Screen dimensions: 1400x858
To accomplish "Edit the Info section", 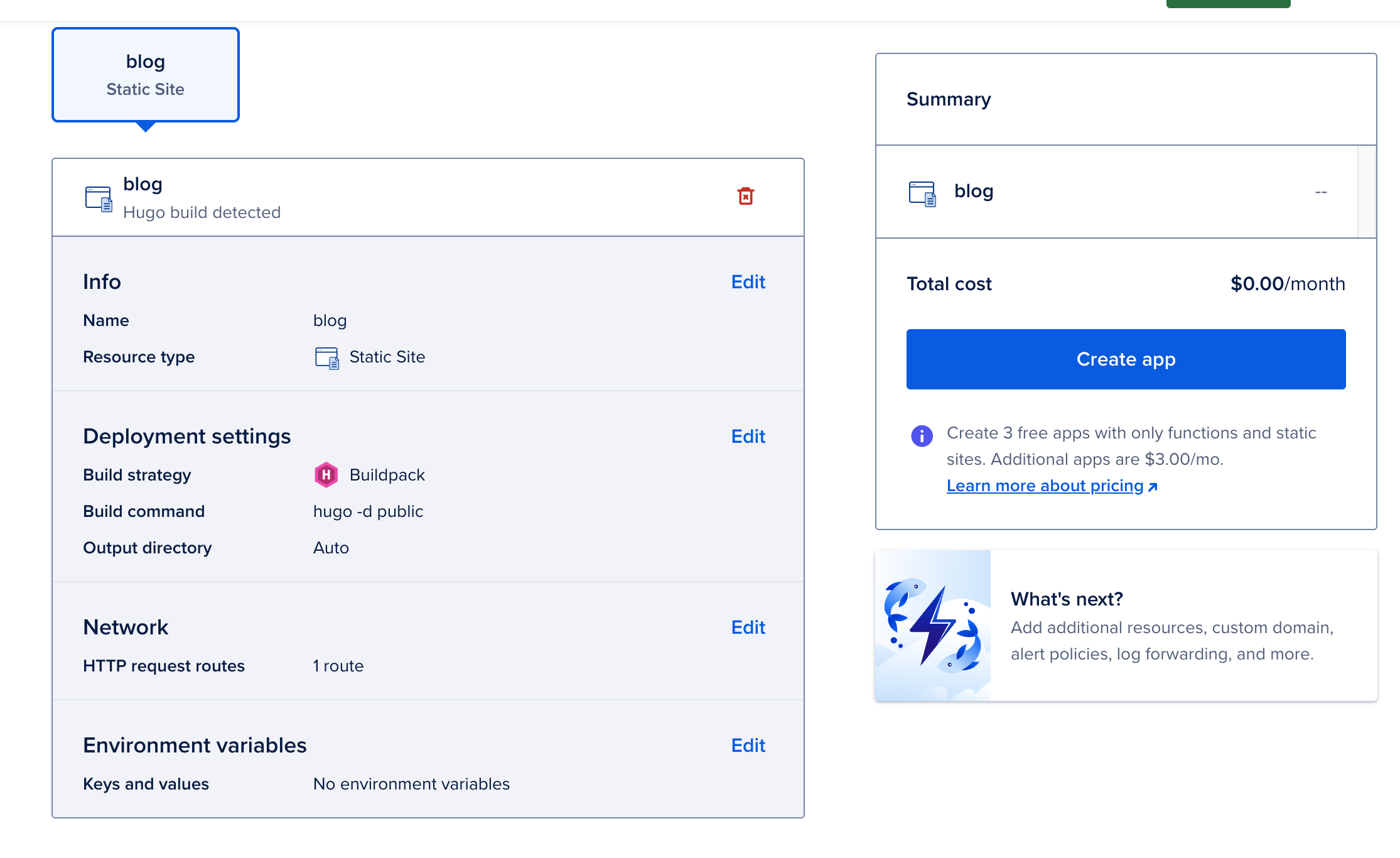I will 748,282.
